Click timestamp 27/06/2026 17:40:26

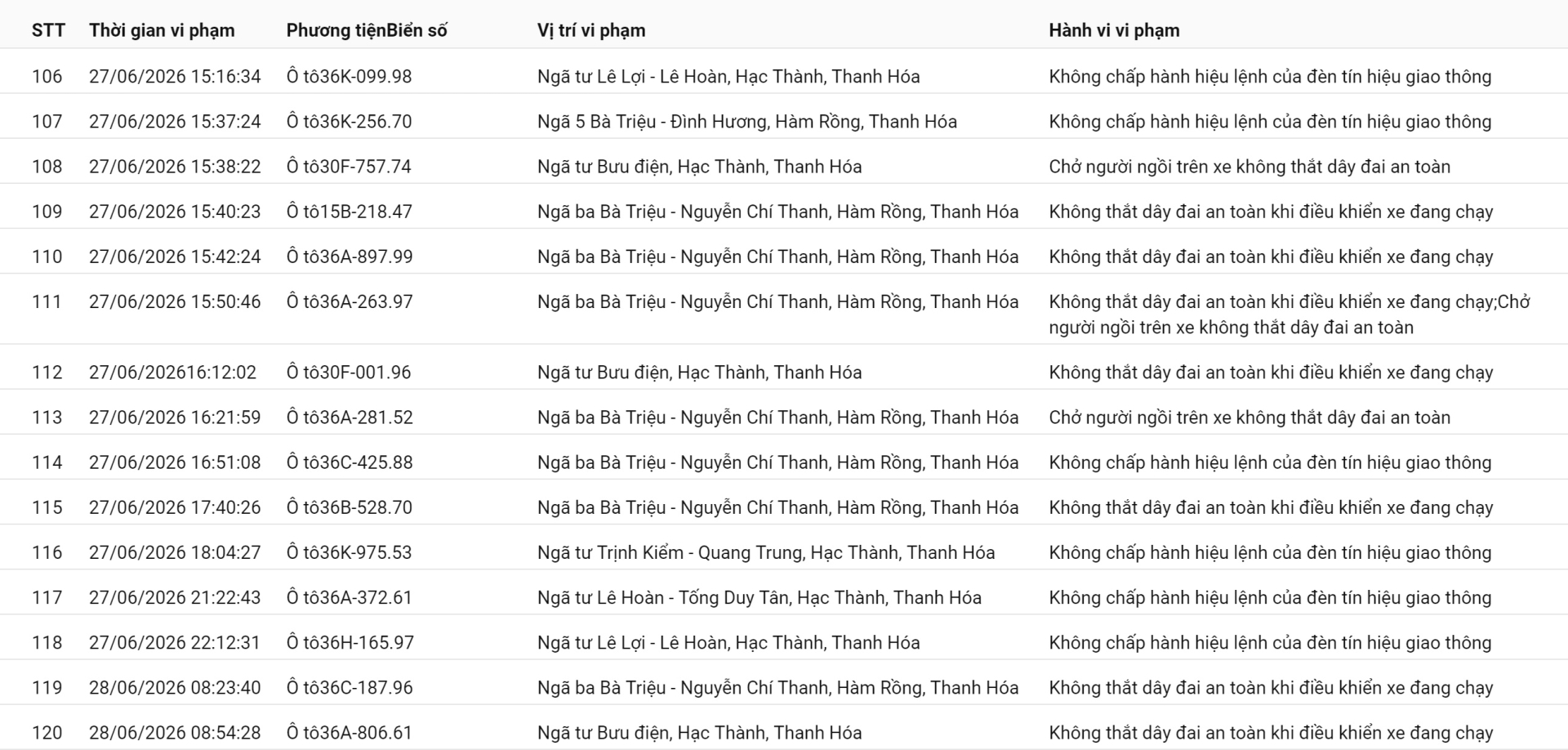[175, 507]
